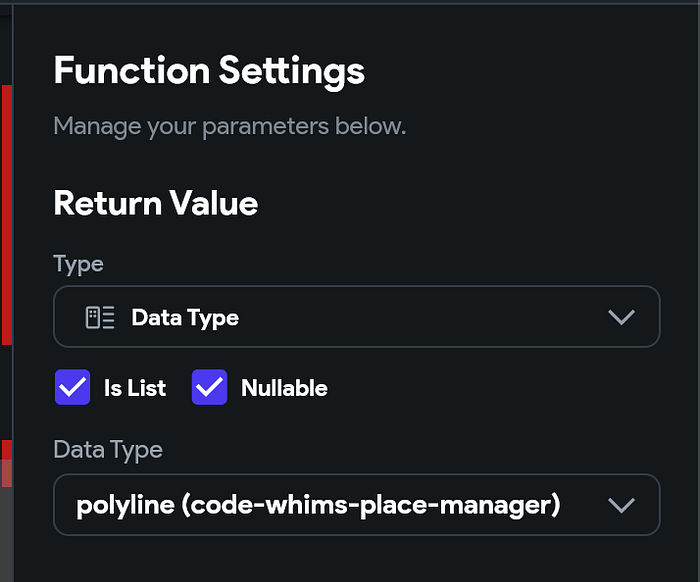Toggle using the 'Nullable' label text

click(284, 388)
